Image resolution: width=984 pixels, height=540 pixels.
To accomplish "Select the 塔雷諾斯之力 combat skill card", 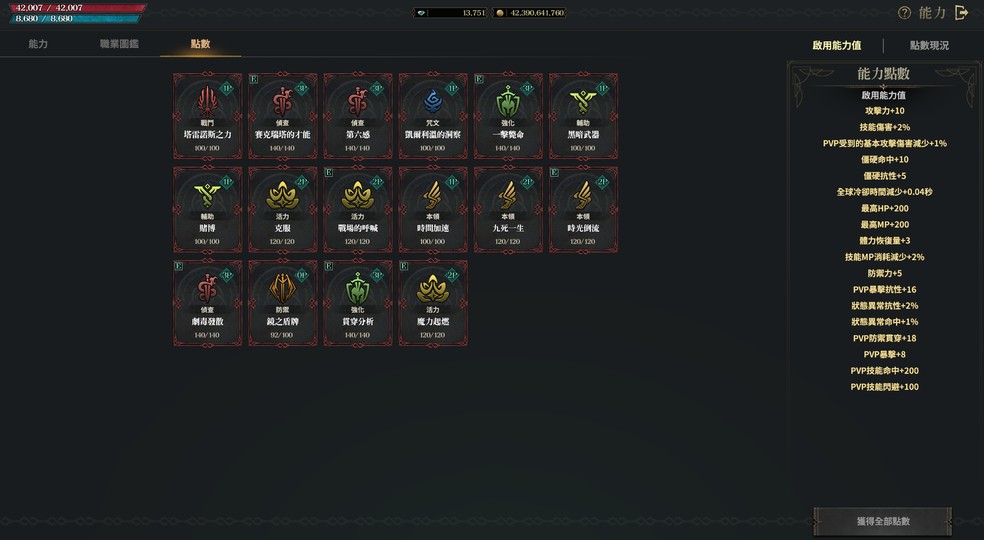I will (207, 116).
